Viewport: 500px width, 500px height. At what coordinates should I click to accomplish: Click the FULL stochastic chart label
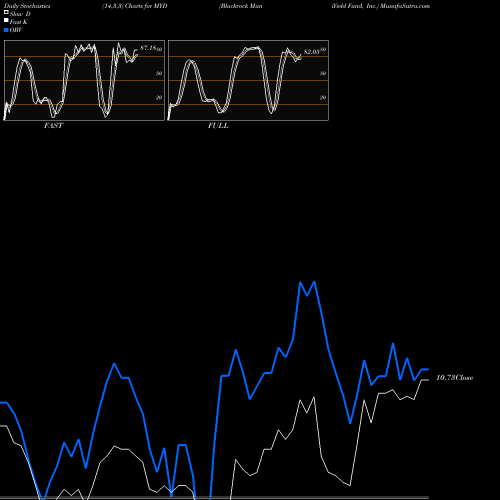click(x=218, y=126)
